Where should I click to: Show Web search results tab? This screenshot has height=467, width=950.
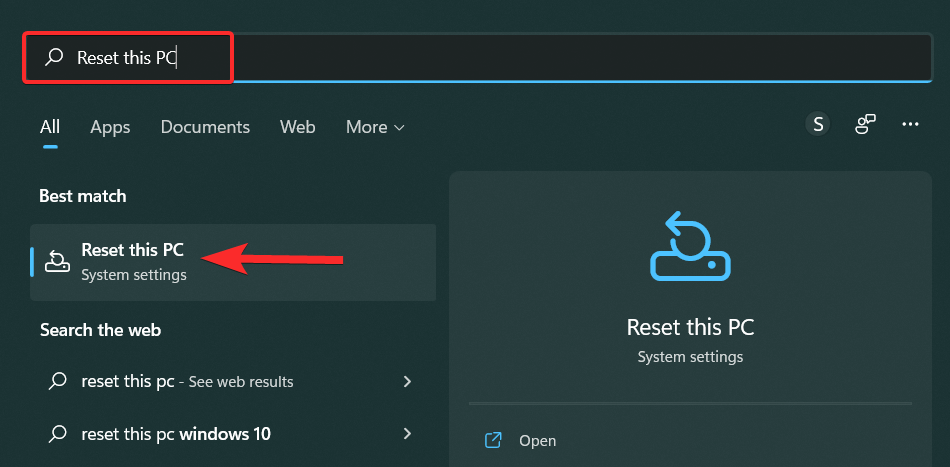pos(297,127)
